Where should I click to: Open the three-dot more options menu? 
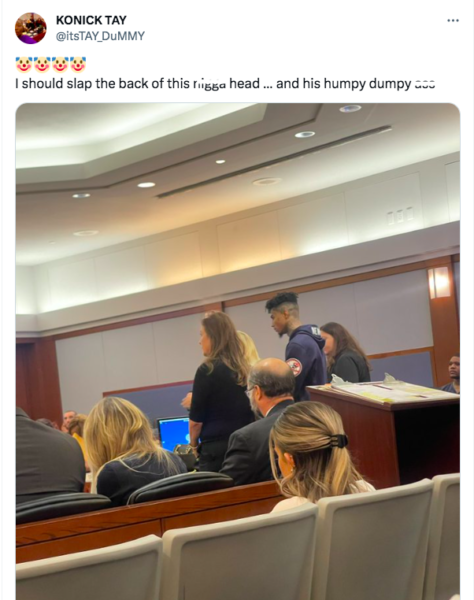tap(453, 21)
